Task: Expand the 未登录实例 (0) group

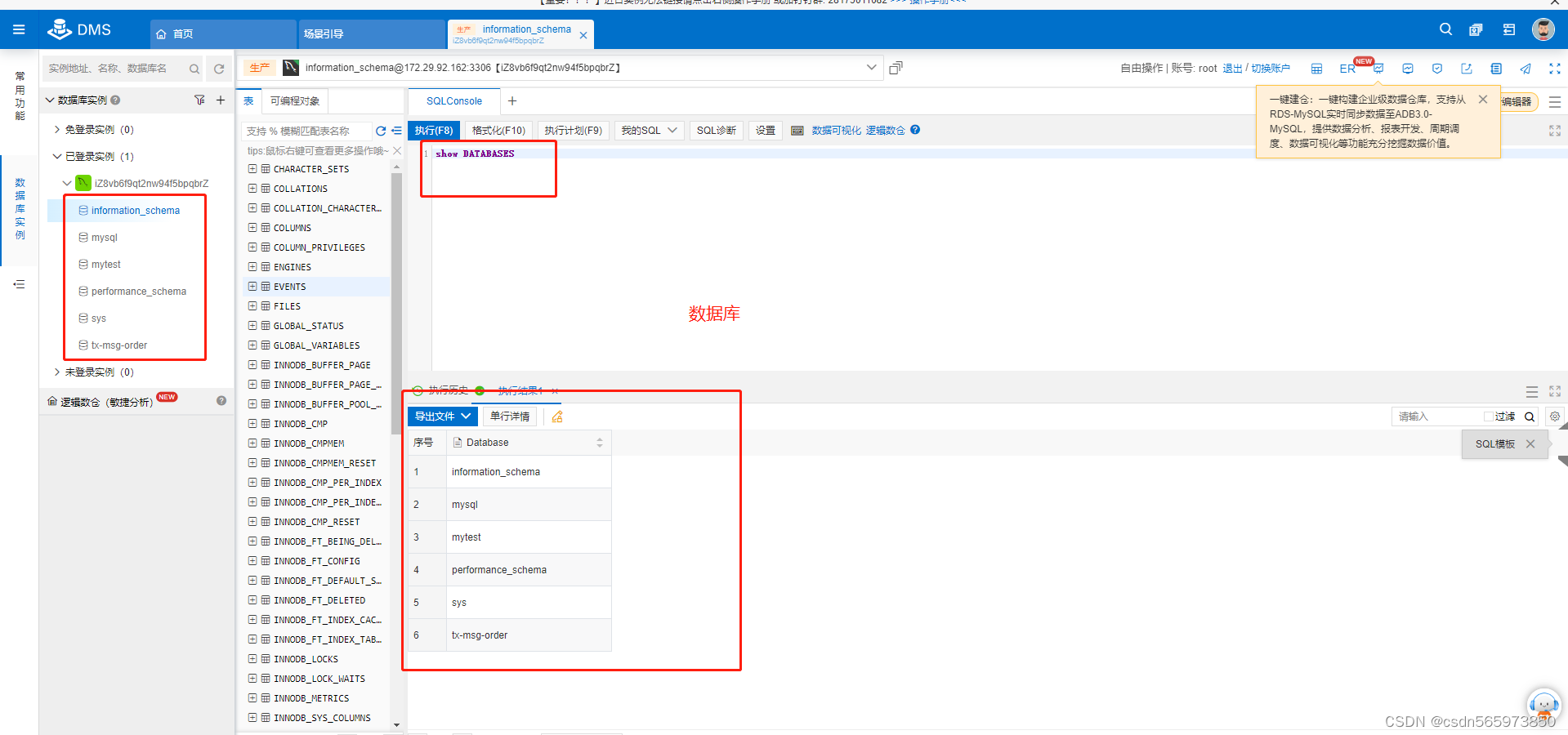Action: pyautogui.click(x=57, y=372)
